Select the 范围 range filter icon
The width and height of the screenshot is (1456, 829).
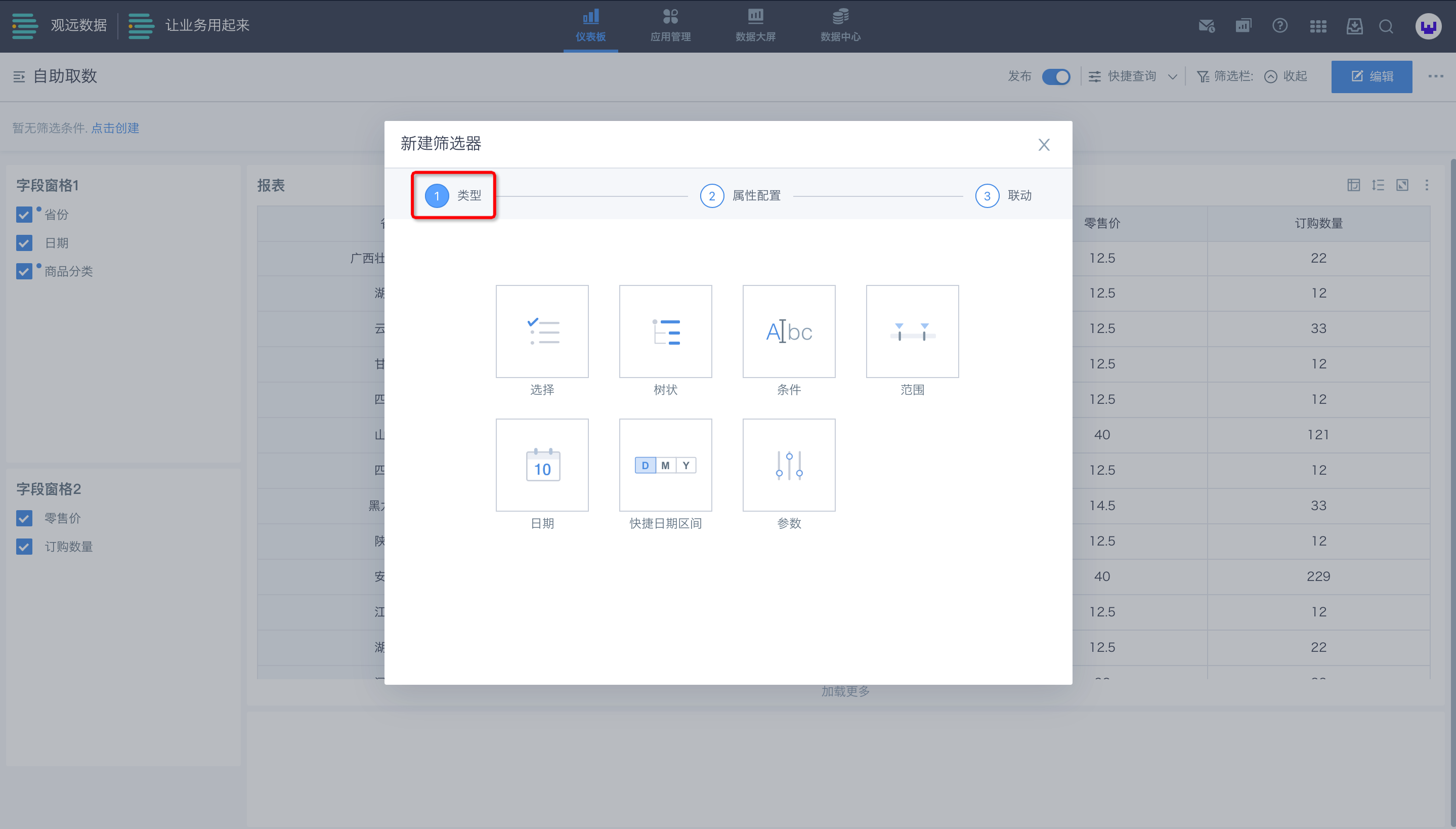(912, 331)
